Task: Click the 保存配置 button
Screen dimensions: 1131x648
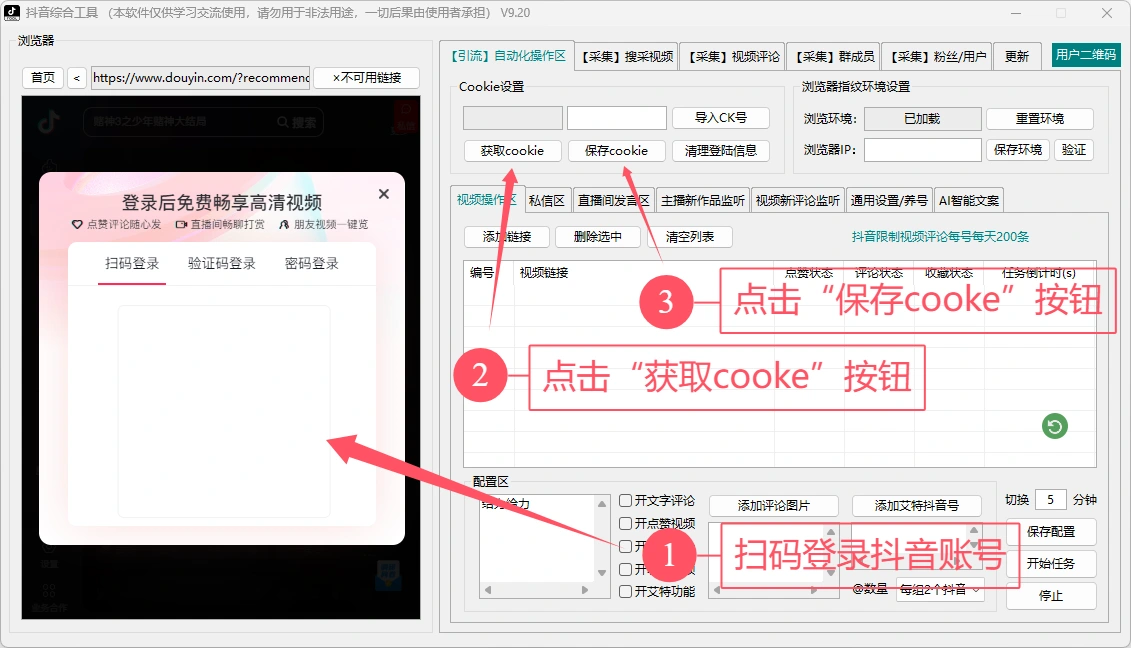Action: [x=1051, y=532]
